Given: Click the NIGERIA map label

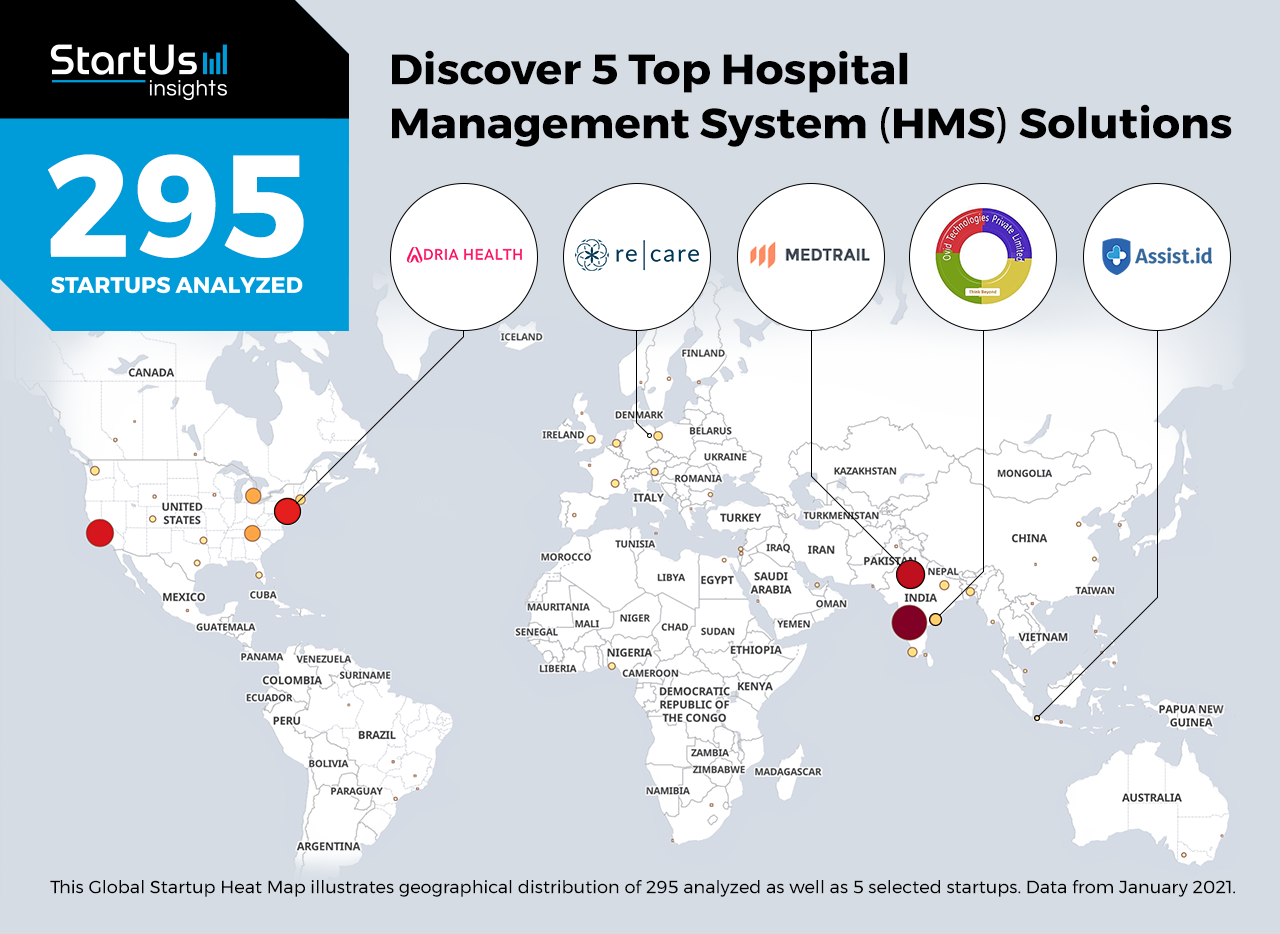Looking at the screenshot, I should (629, 653).
